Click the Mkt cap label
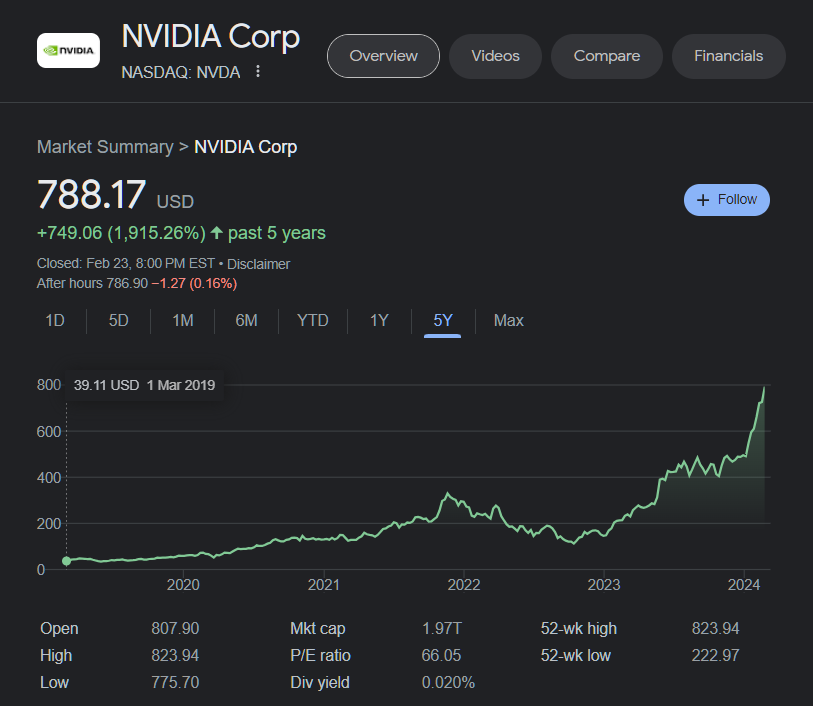The image size is (813, 706). tap(318, 628)
